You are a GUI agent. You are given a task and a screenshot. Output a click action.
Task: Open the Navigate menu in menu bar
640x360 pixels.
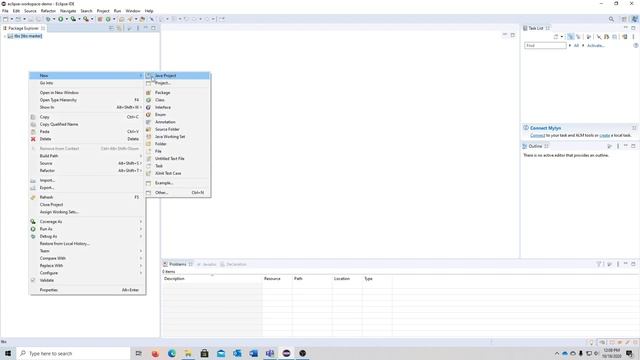[x=68, y=11]
